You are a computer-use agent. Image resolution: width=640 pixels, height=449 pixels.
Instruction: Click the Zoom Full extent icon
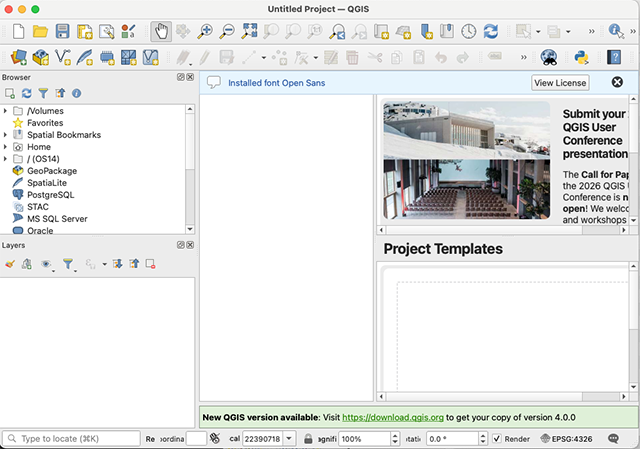point(249,31)
